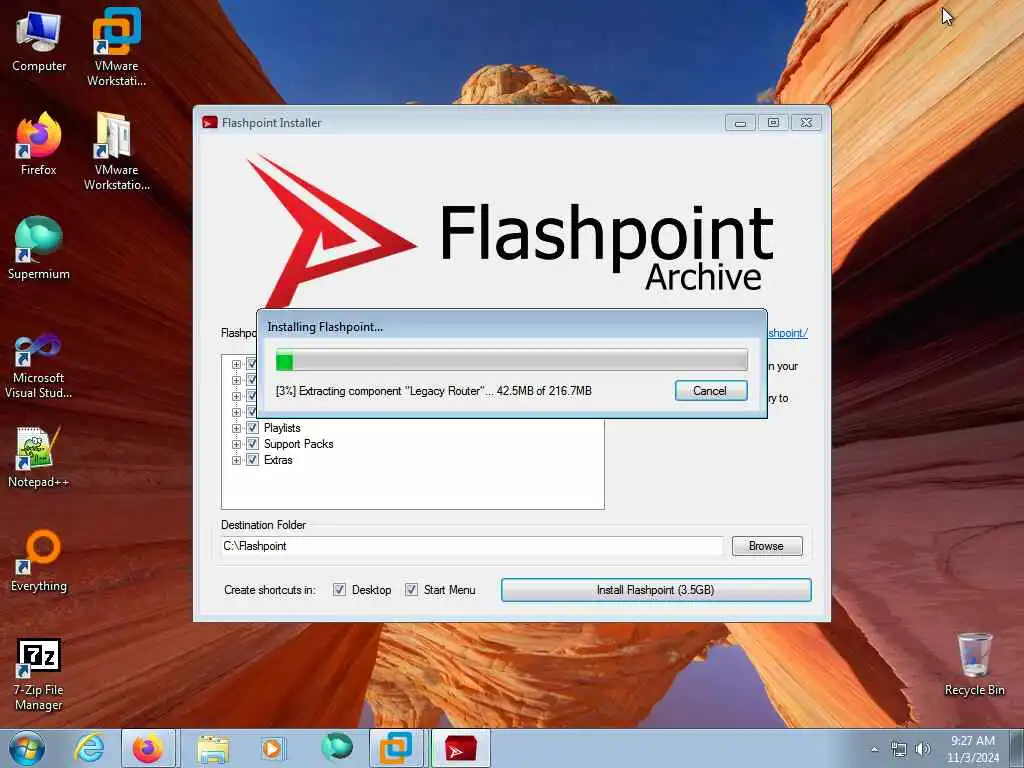
Task: Select the Extras tree row label
Action: (278, 460)
